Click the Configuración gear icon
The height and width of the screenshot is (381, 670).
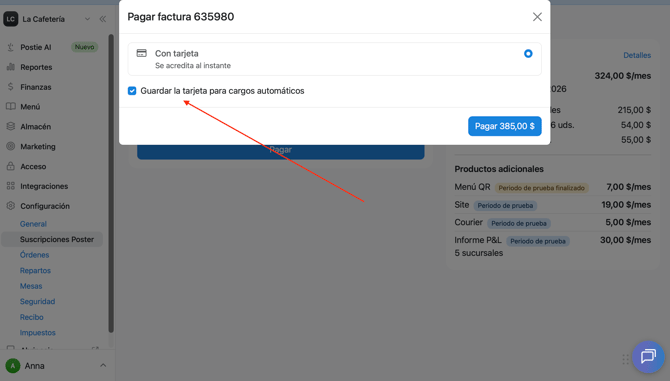[11, 206]
